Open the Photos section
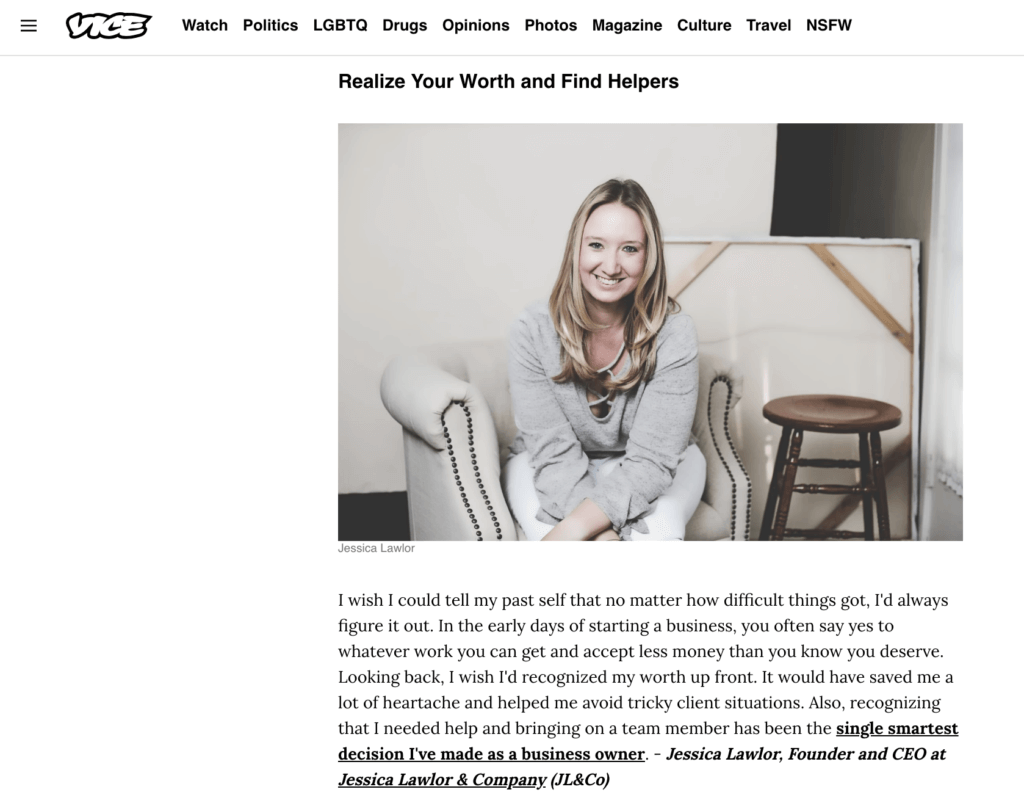Viewport: 1024px width, 806px height. tap(551, 25)
